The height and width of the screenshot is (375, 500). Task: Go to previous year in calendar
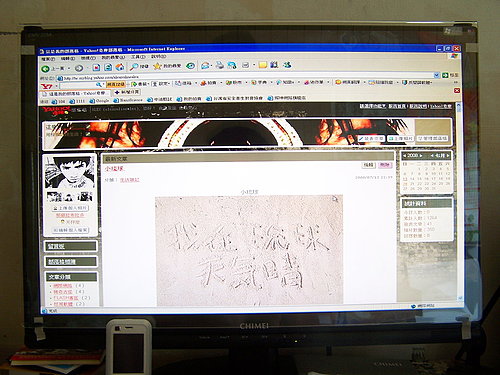coord(405,156)
